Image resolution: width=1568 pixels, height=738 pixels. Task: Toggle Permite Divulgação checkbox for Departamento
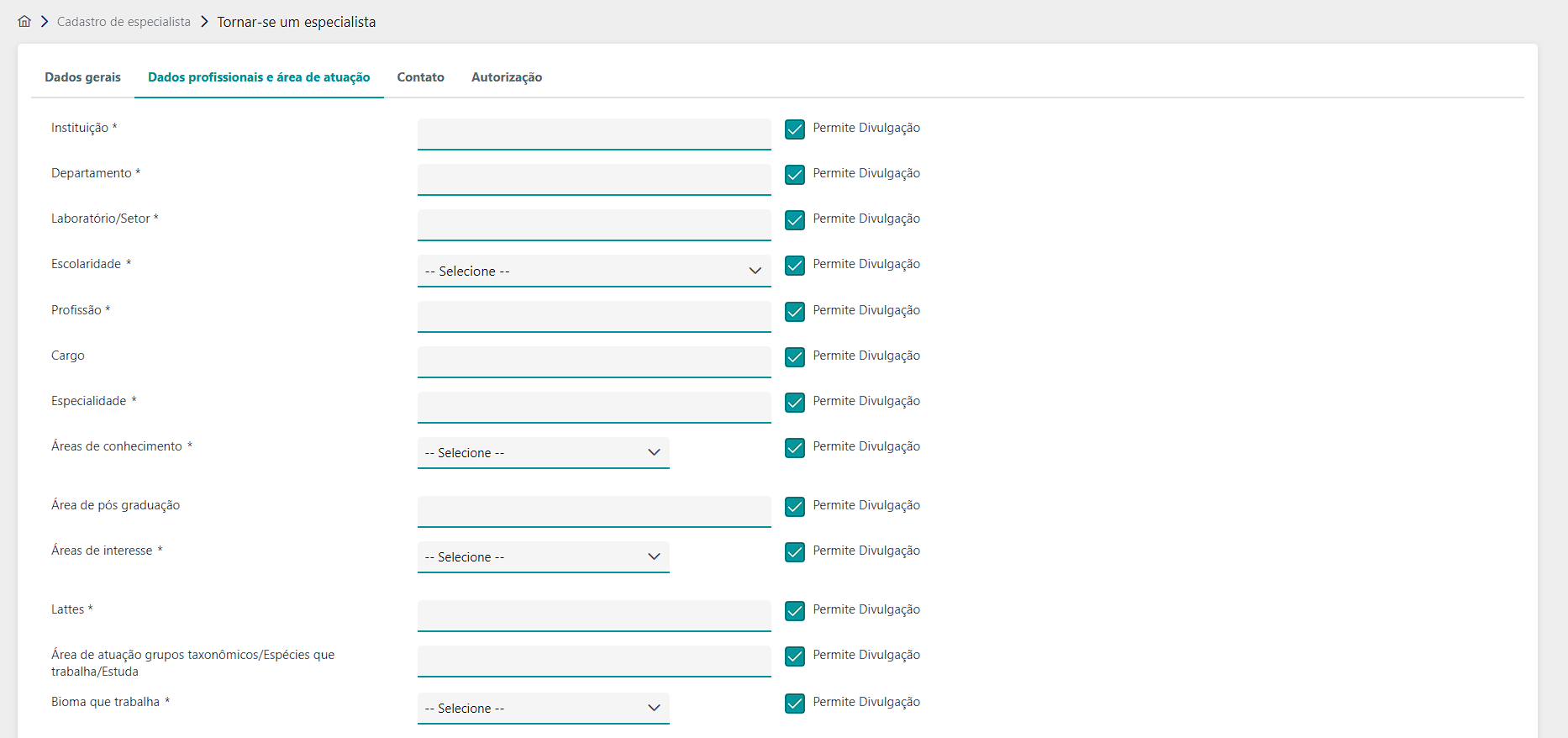click(794, 174)
